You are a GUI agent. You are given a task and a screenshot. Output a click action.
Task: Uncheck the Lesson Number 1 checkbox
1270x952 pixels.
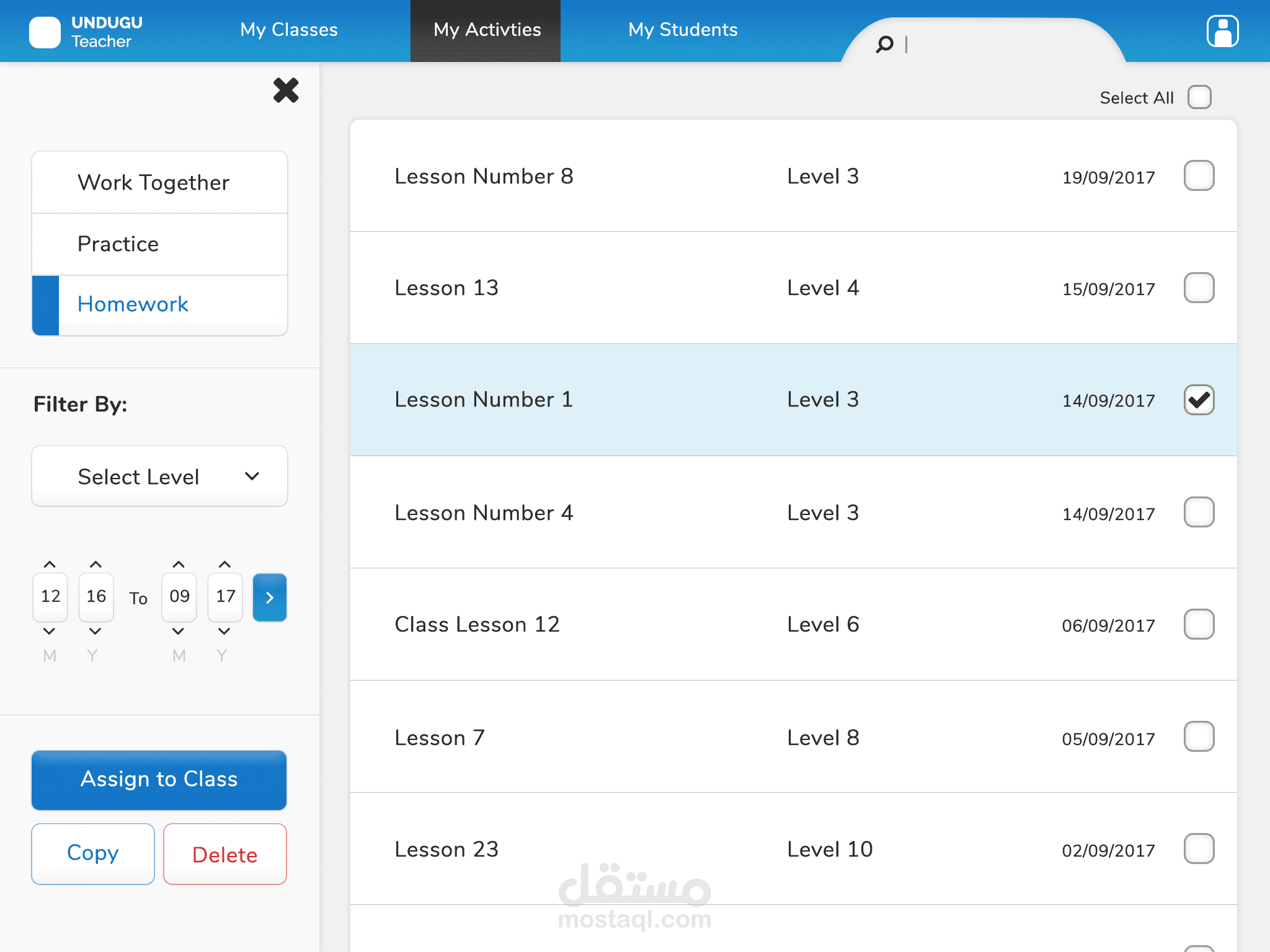pos(1199,400)
